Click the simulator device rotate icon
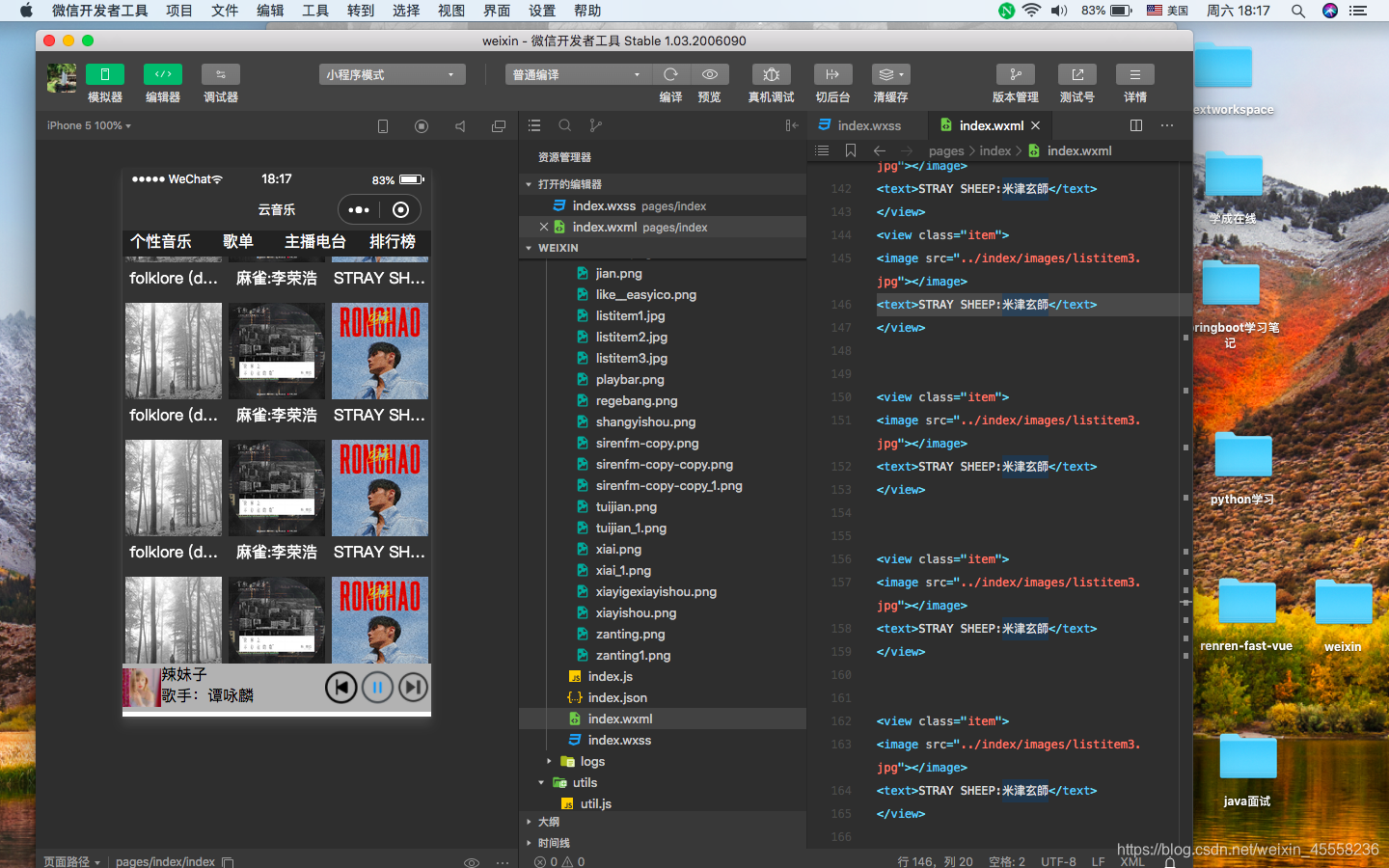 (383, 126)
